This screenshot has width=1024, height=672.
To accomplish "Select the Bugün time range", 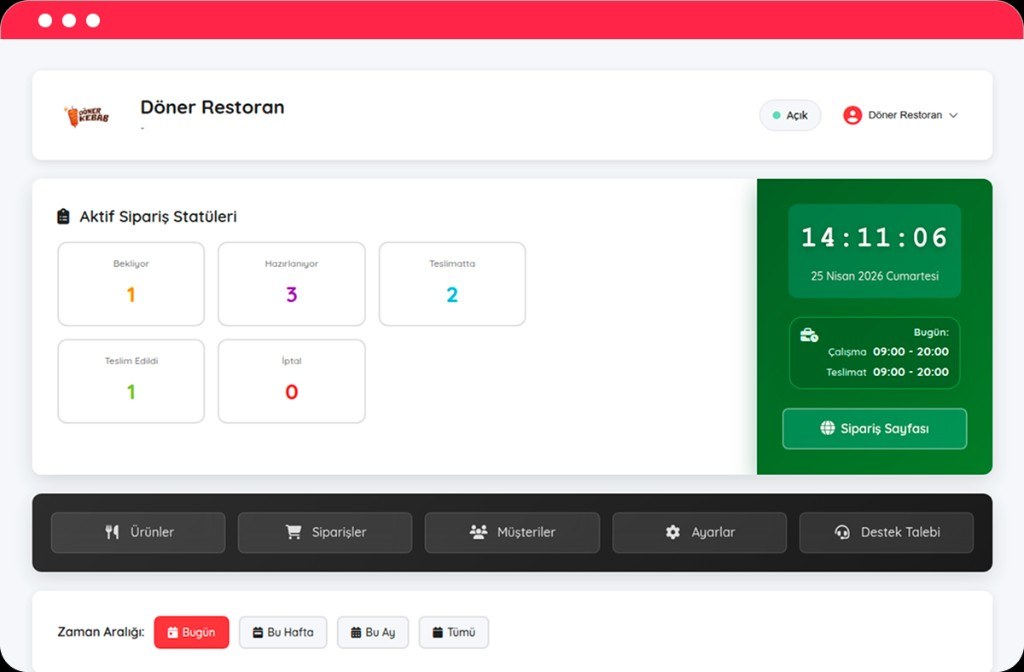I will click(x=191, y=632).
